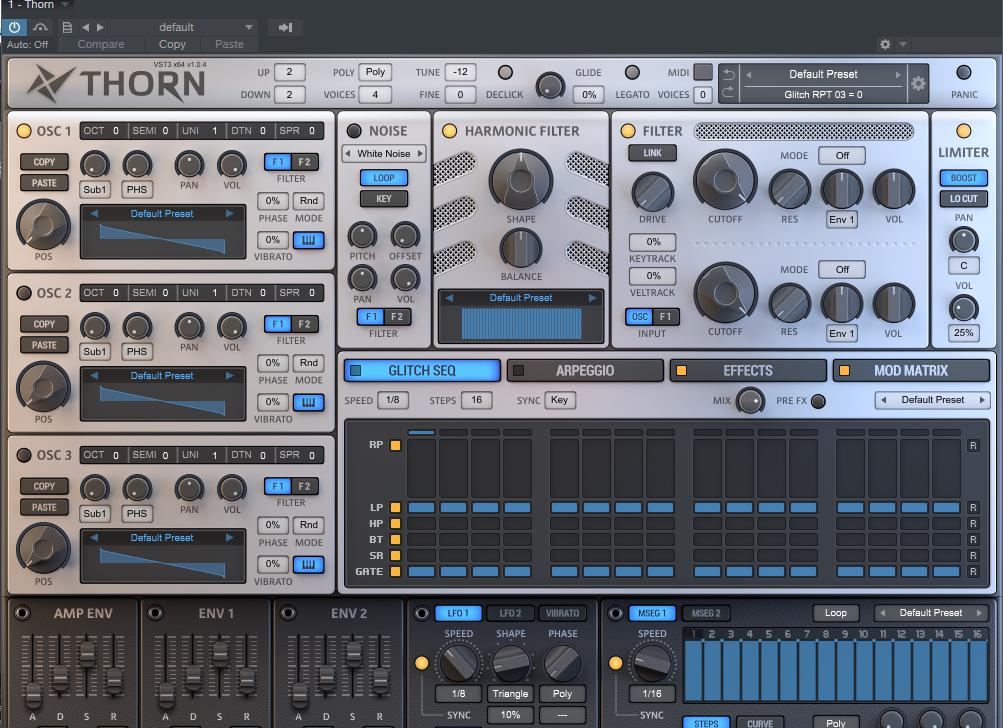Open the host settings gear icon

[885, 44]
